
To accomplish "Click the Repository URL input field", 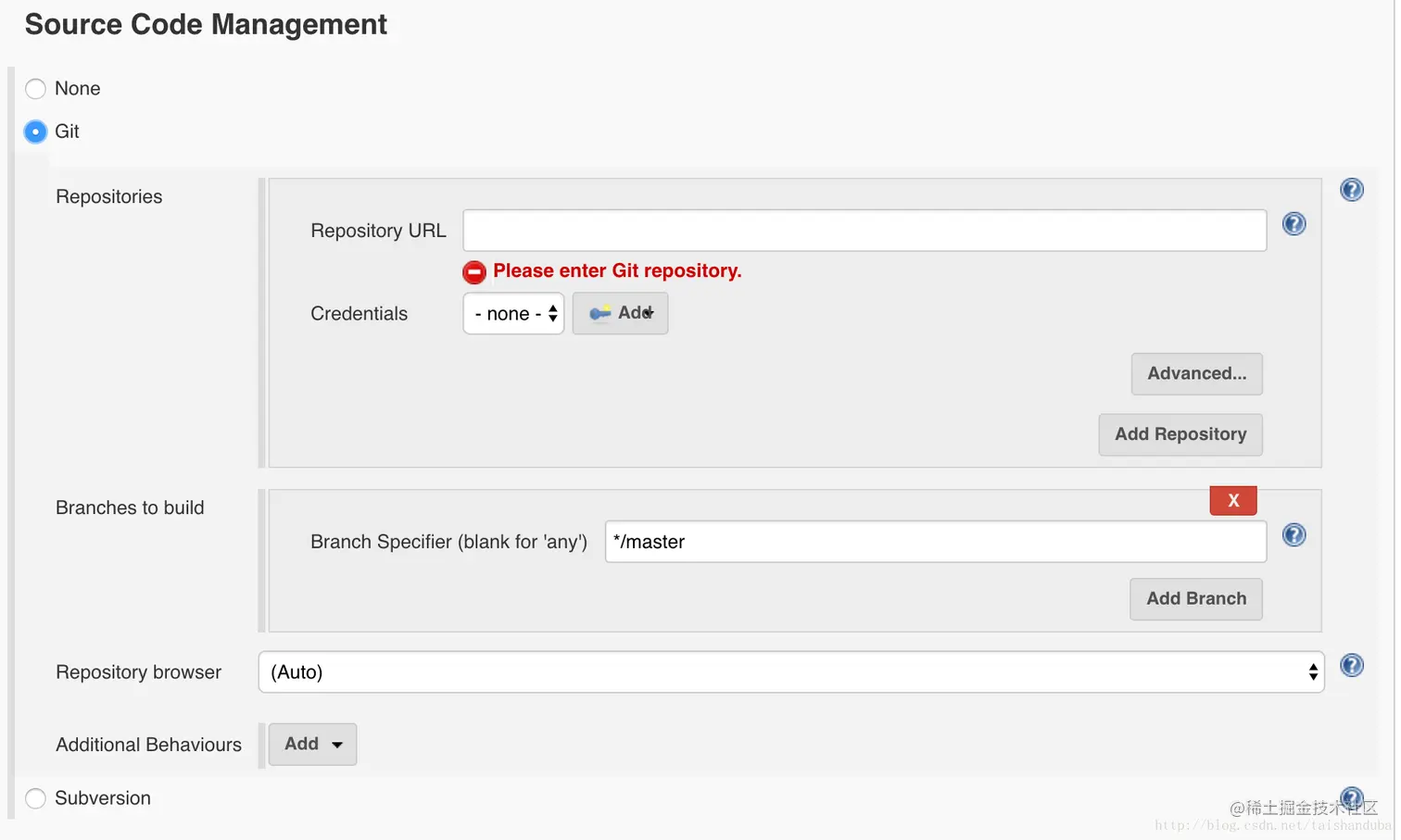I will 865,231.
